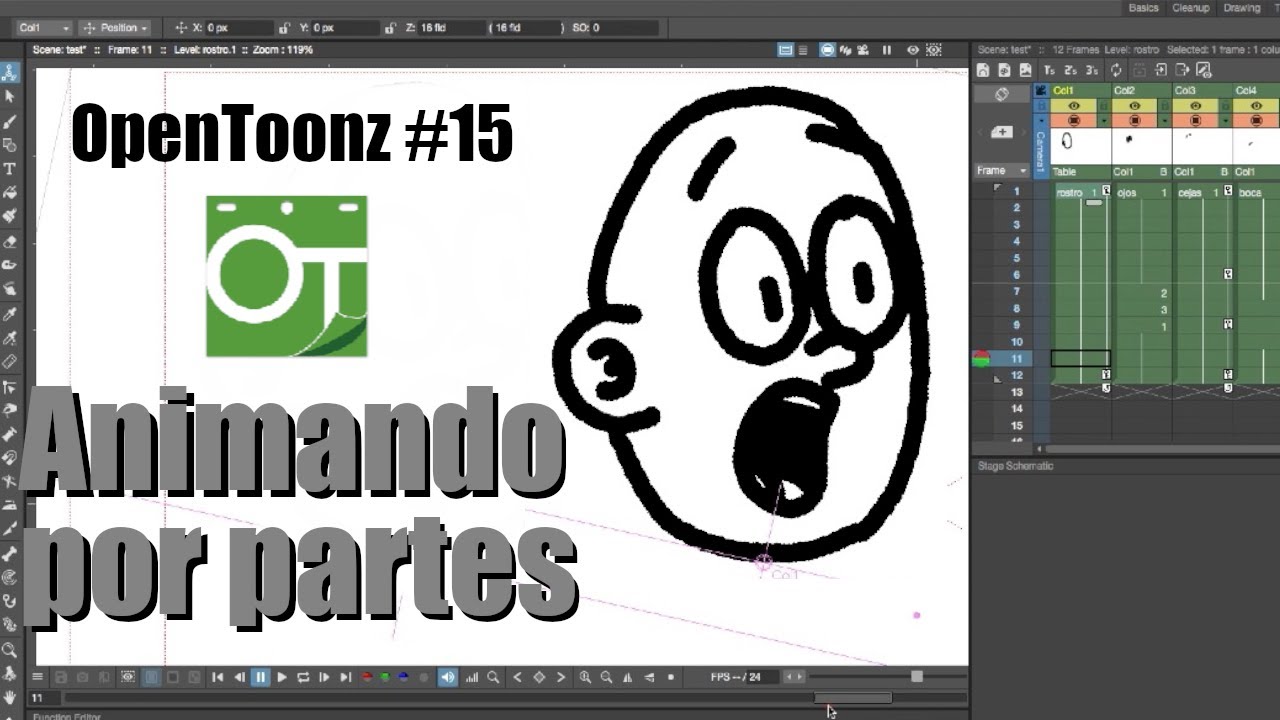Adjust the FPS slider handle
Image resolution: width=1280 pixels, height=720 pixels.
[x=917, y=677]
